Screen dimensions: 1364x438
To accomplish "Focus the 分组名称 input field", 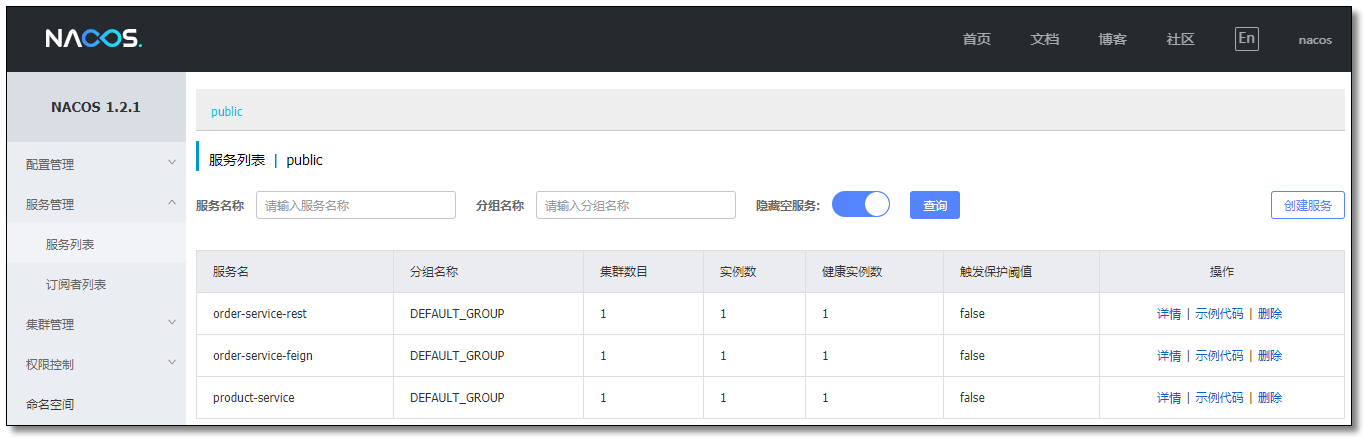I will 636,205.
